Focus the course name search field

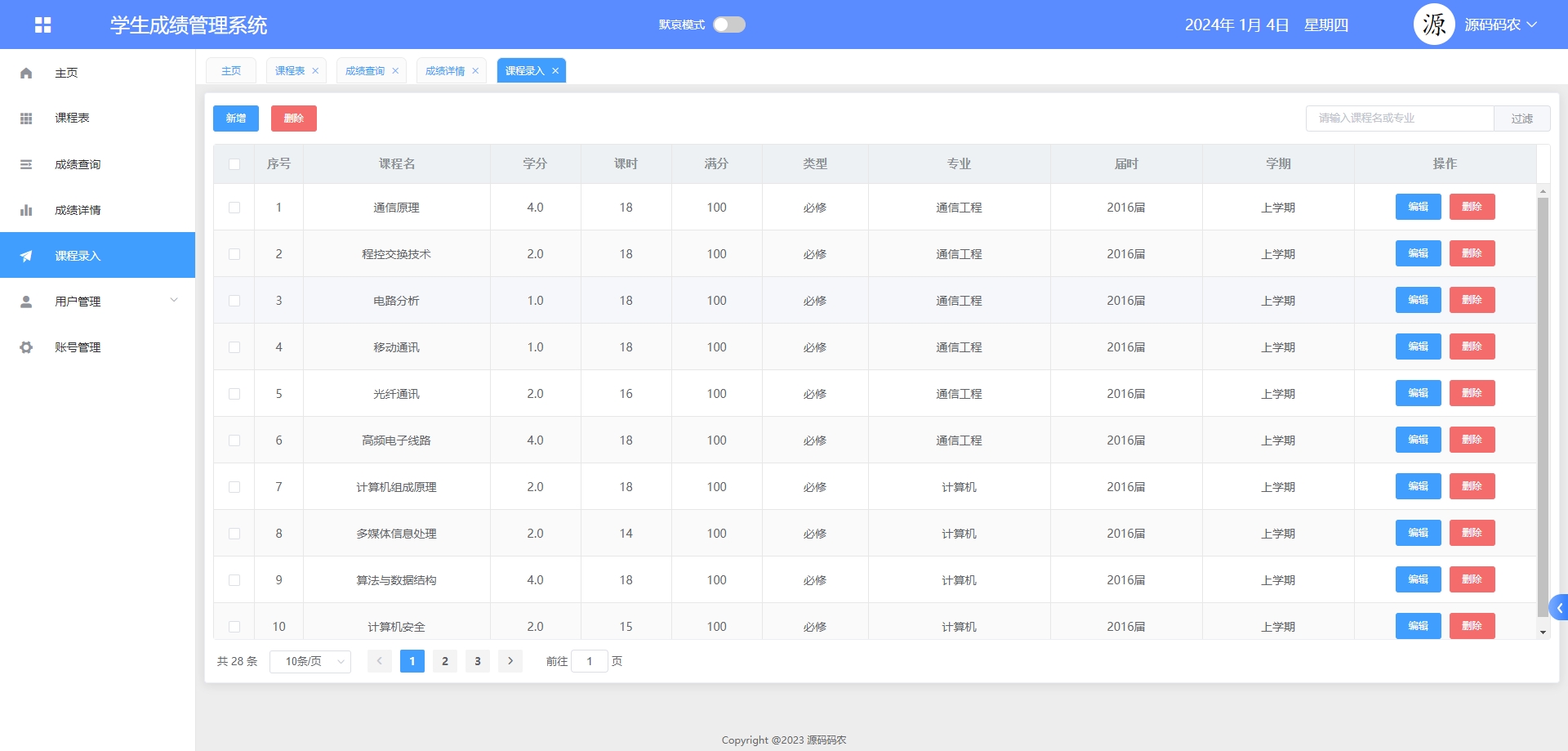point(1400,118)
